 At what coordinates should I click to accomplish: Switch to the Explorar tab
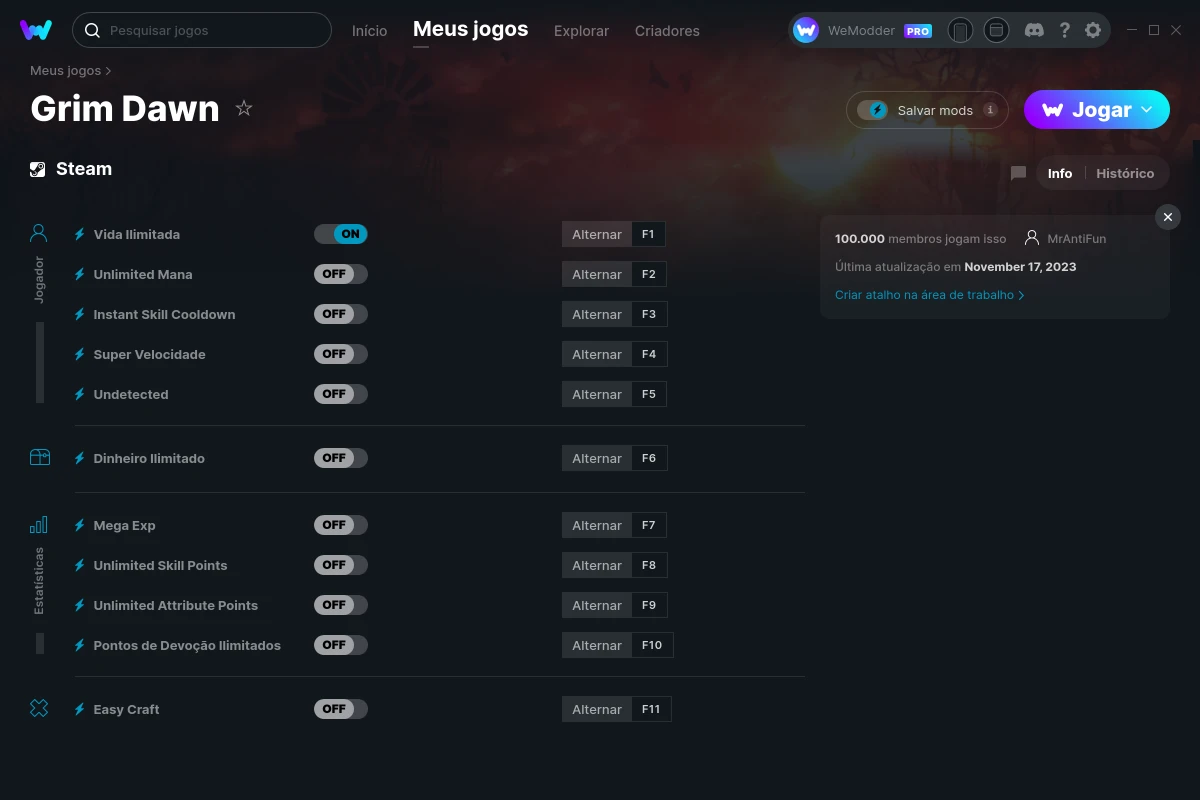pyautogui.click(x=581, y=31)
